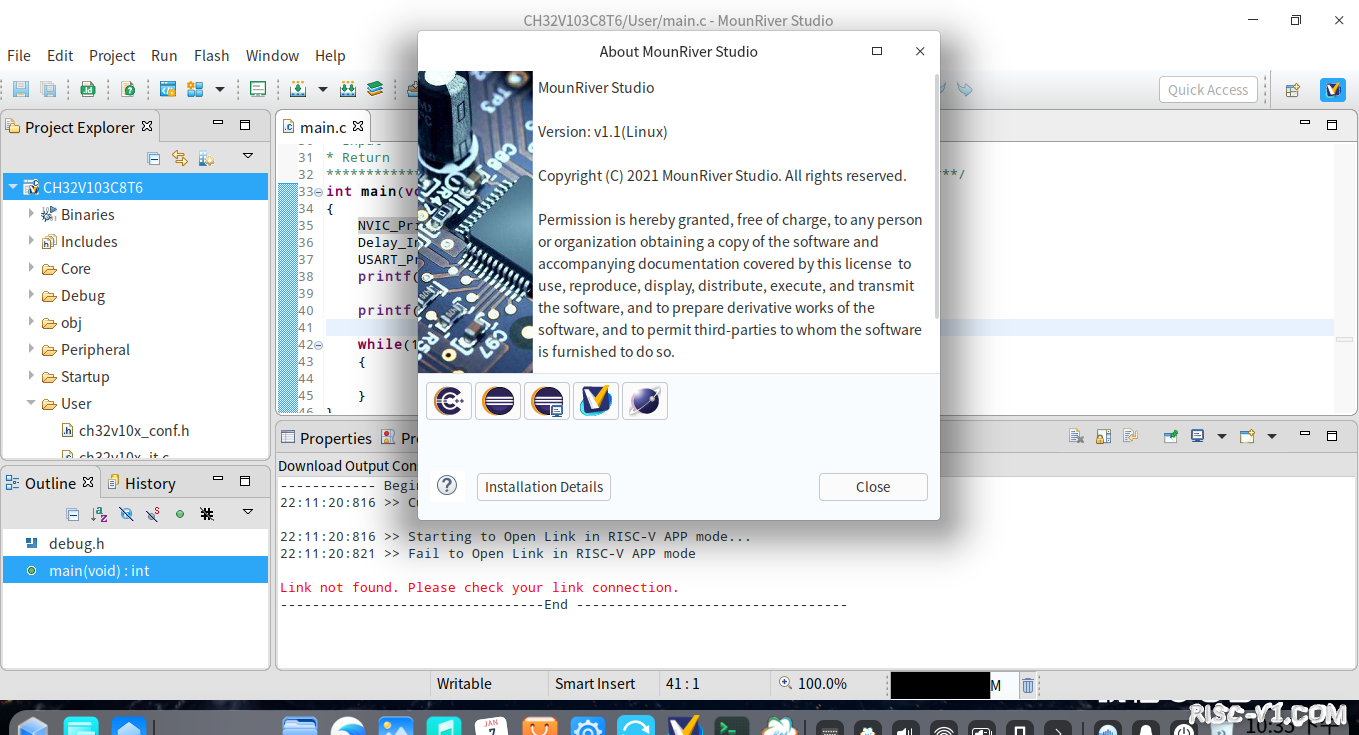
Task: Click the stacked layers toolbar icon
Action: [x=375, y=89]
